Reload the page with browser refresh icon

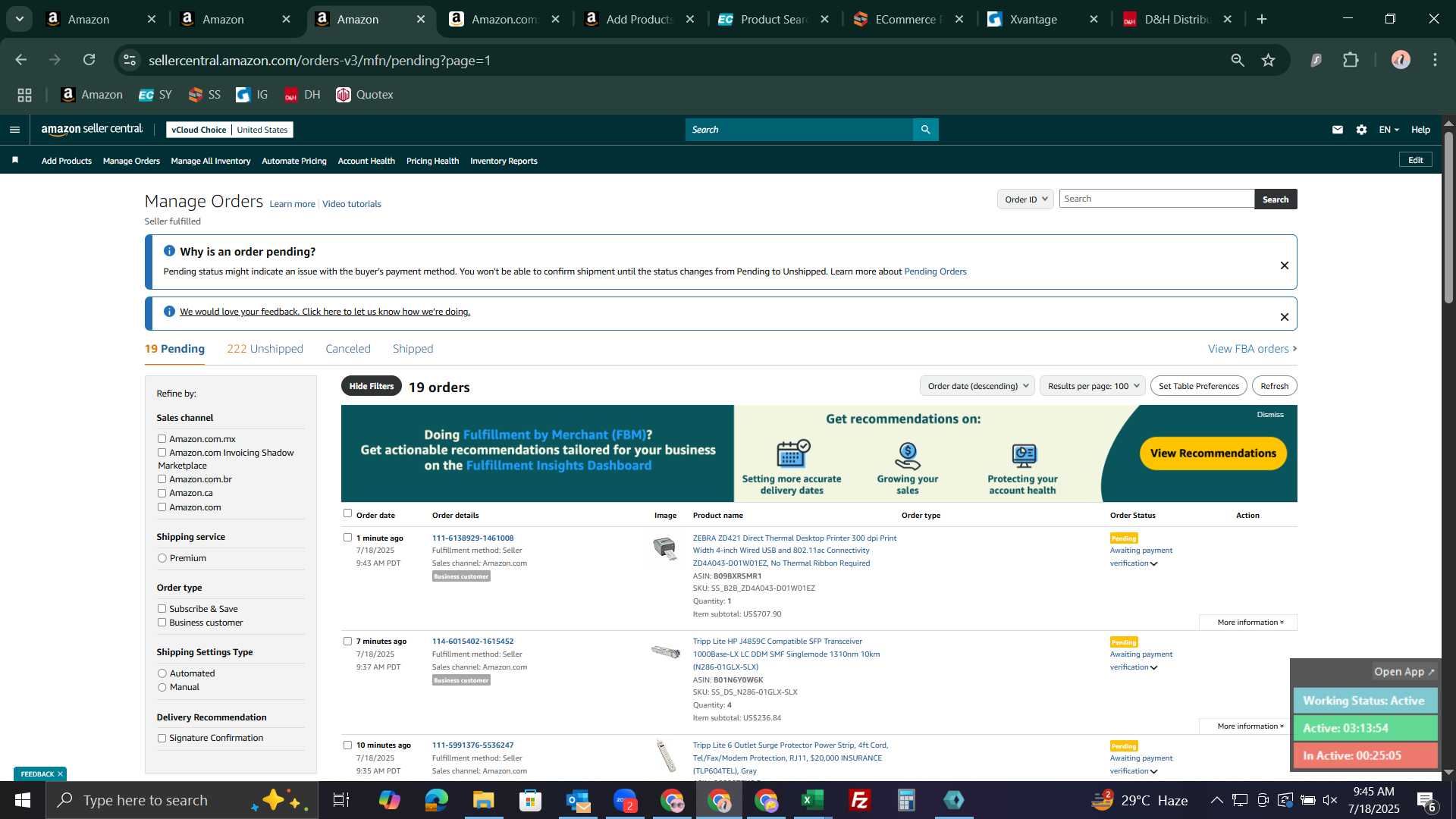(89, 60)
